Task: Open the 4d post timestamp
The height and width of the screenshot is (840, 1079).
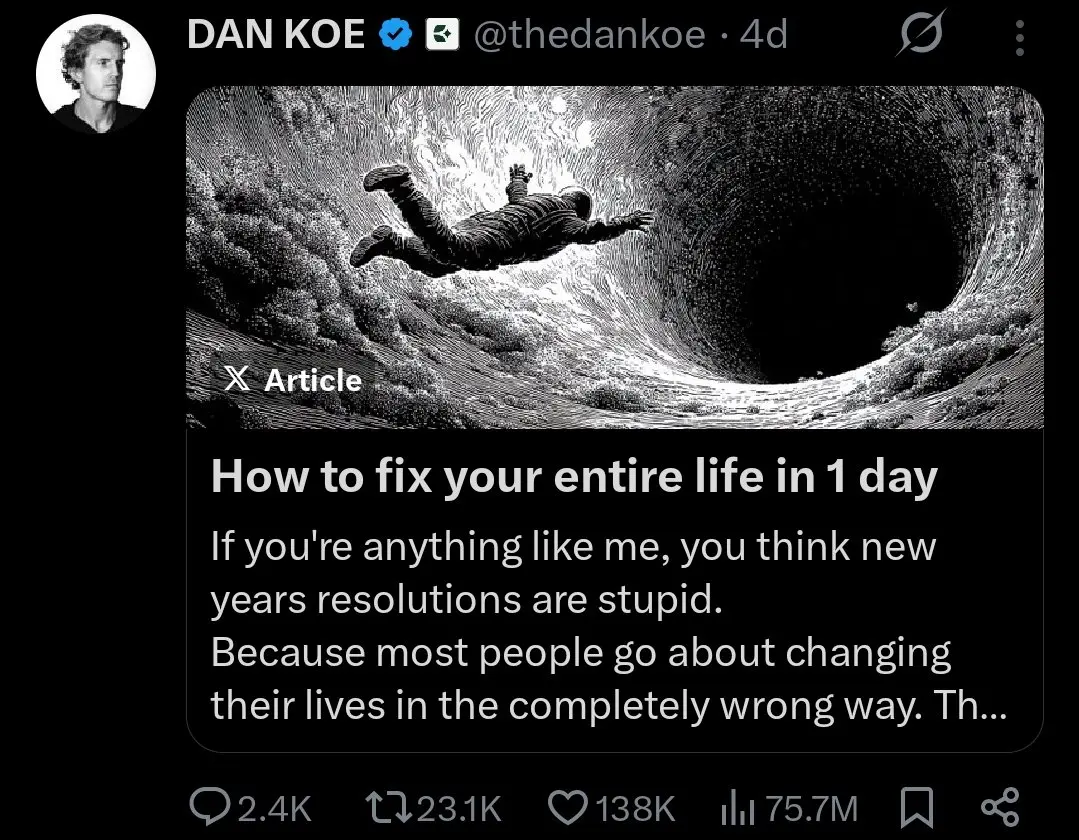Action: click(763, 35)
